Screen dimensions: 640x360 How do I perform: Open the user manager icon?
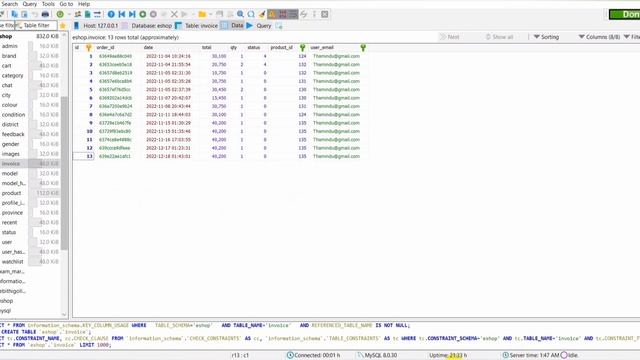click(78, 14)
